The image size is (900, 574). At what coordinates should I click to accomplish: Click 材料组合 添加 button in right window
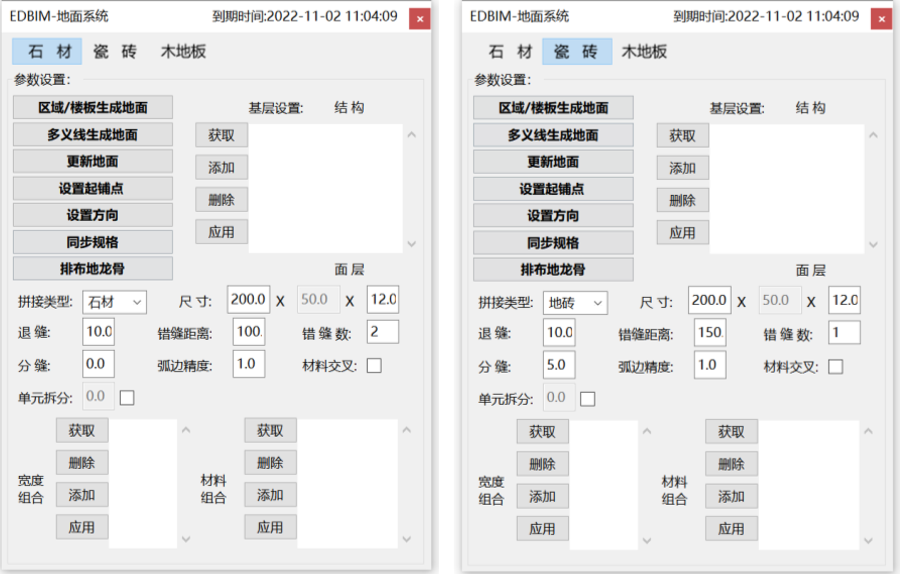(x=731, y=497)
